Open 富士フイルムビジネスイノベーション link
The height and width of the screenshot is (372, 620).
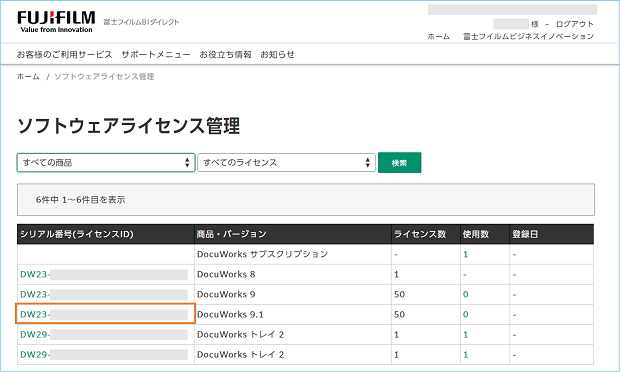coord(528,36)
